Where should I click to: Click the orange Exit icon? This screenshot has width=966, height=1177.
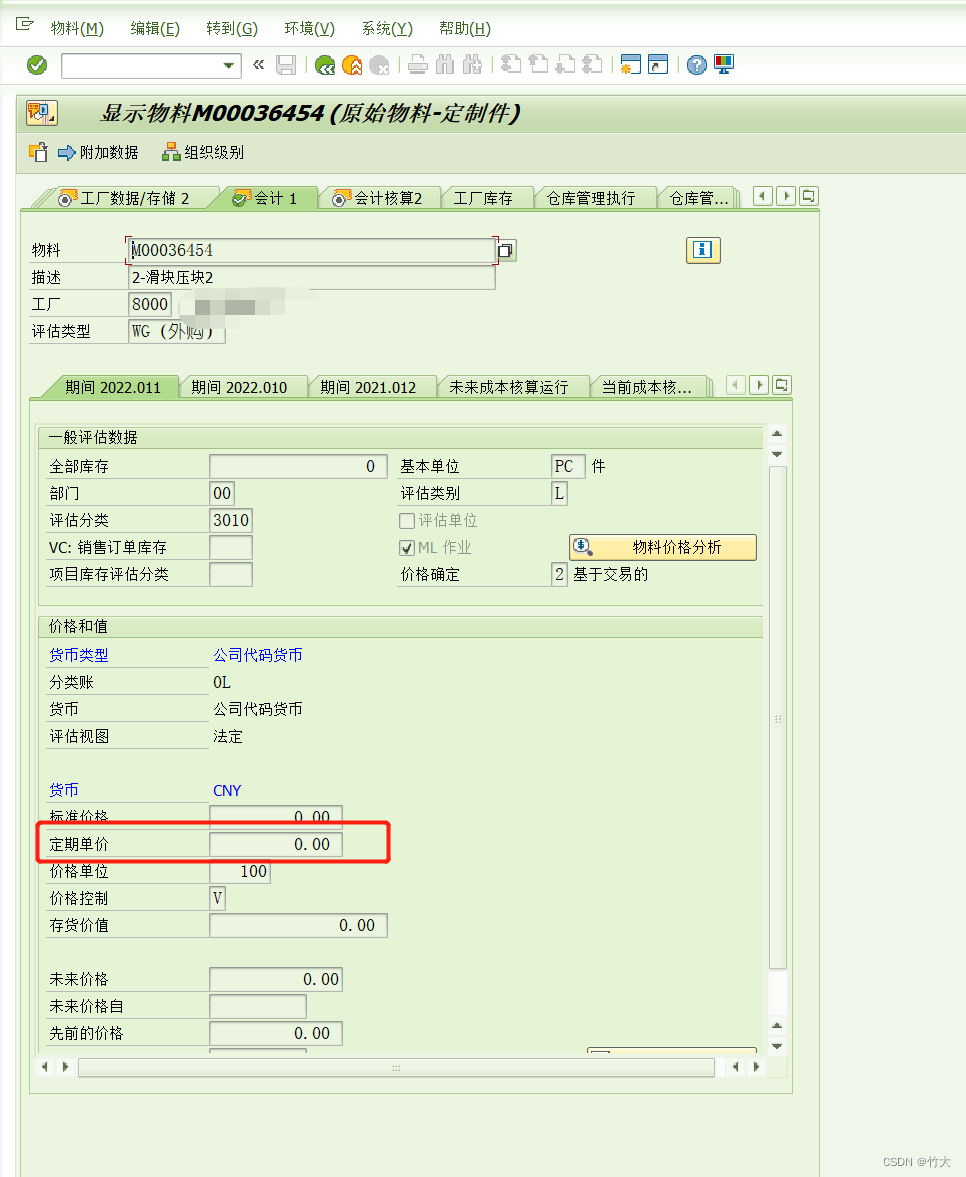coord(351,64)
